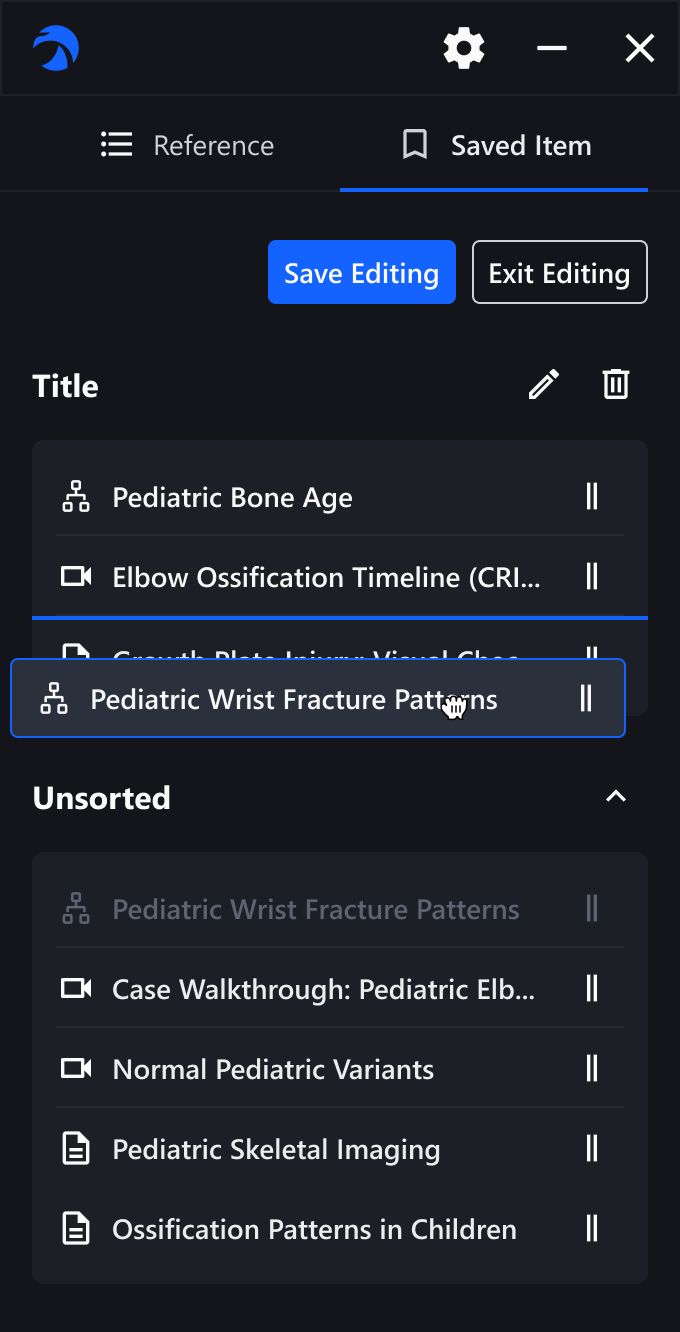Switch to the Reference tab

(187, 146)
